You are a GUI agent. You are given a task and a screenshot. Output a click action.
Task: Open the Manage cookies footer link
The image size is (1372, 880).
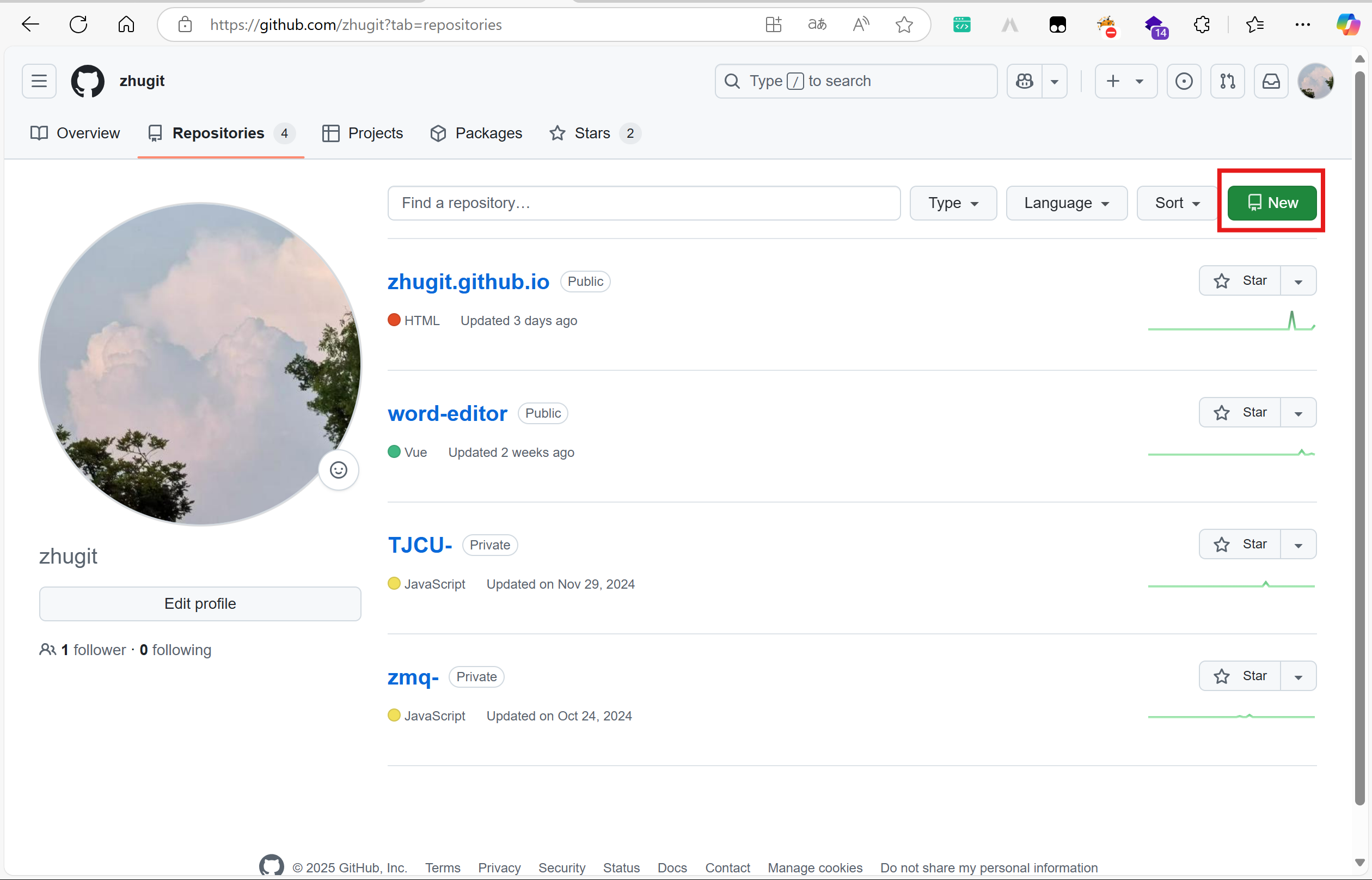pyautogui.click(x=814, y=867)
